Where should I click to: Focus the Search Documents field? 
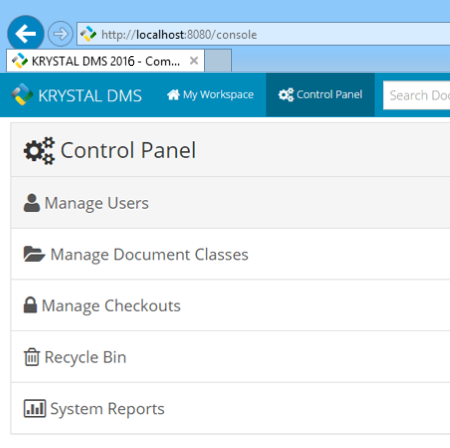[417, 95]
